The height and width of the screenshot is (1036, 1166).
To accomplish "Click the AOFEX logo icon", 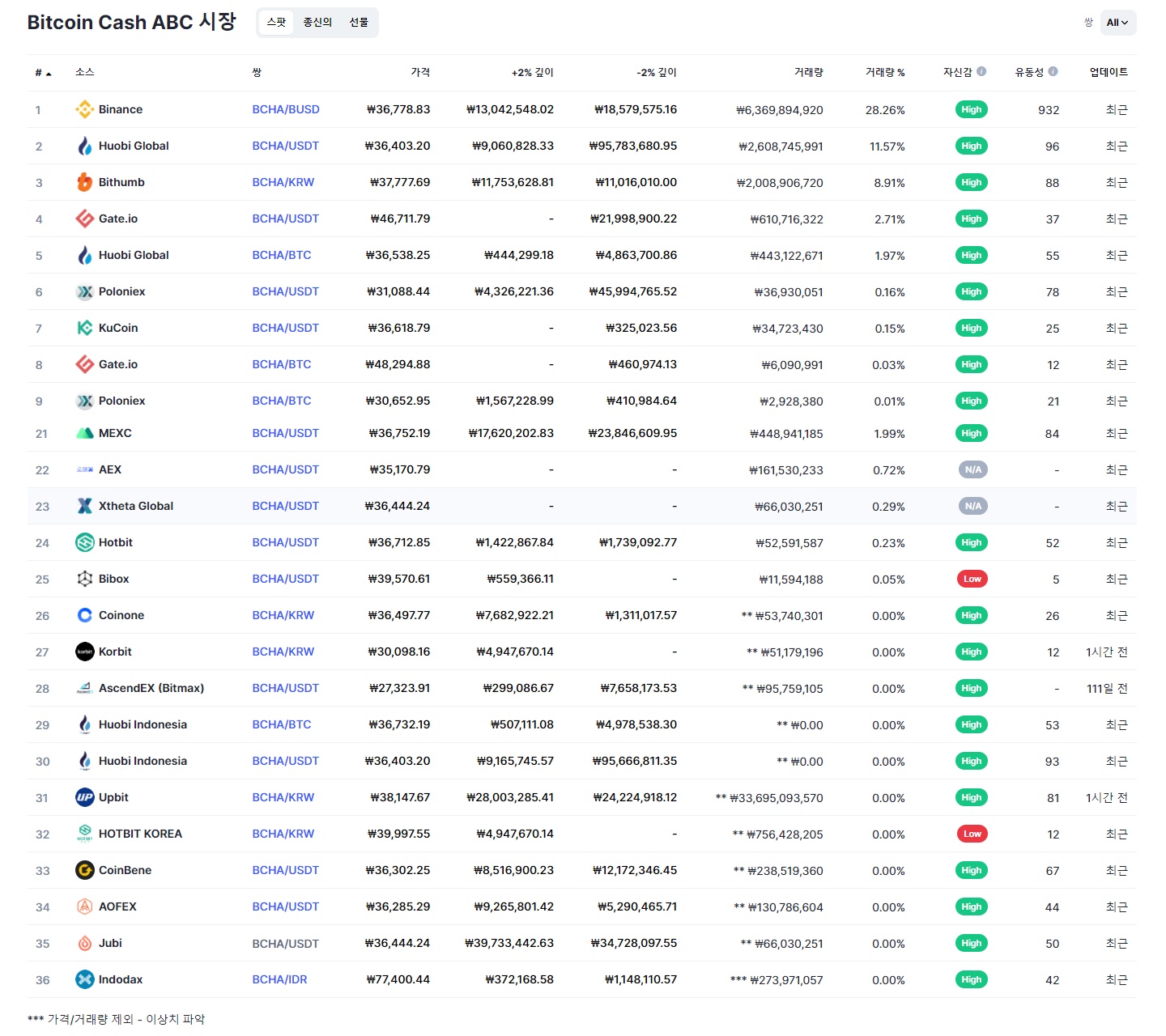I will pyautogui.click(x=84, y=906).
